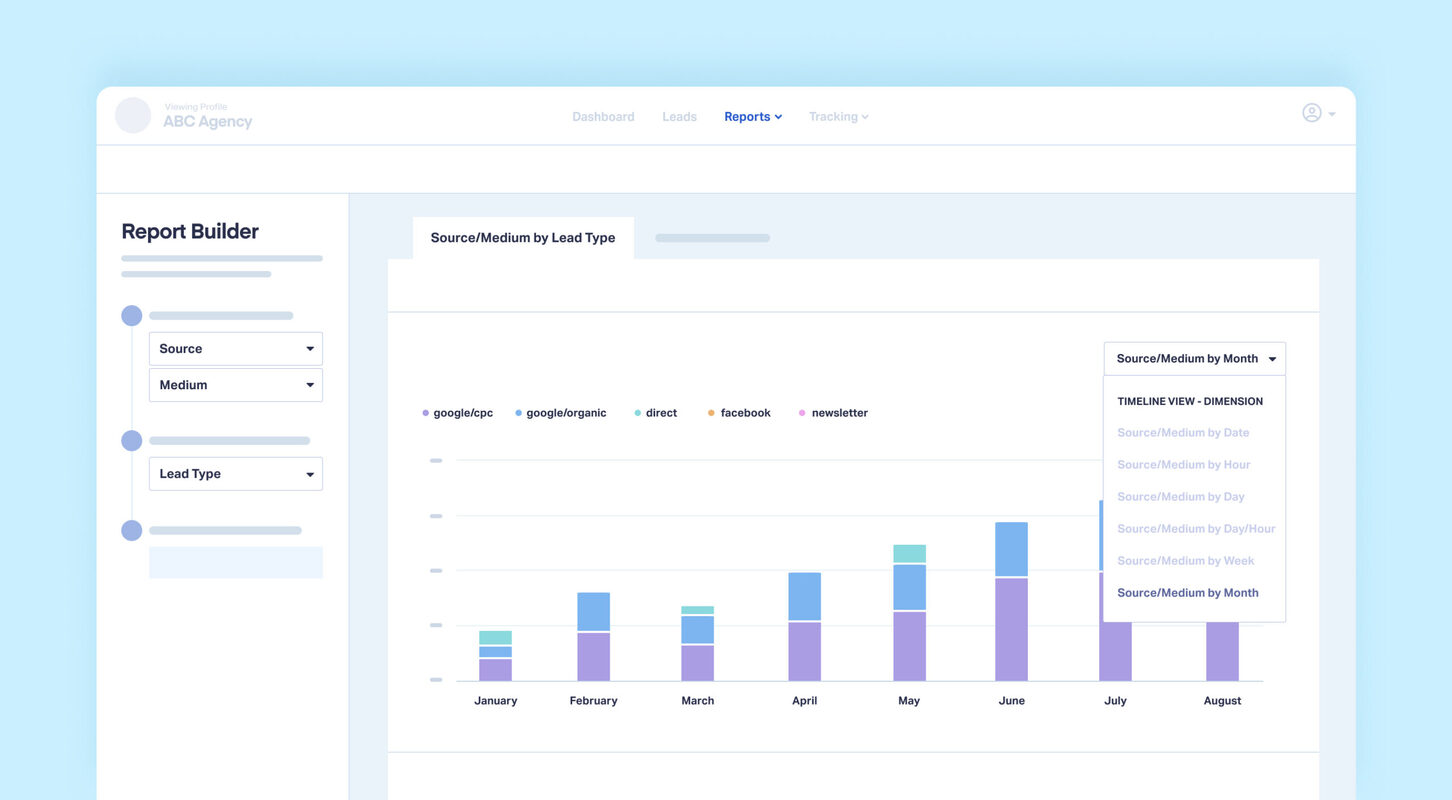This screenshot has height=800, width=1452.
Task: Click the ABC Agency profile avatar
Action: click(132, 116)
